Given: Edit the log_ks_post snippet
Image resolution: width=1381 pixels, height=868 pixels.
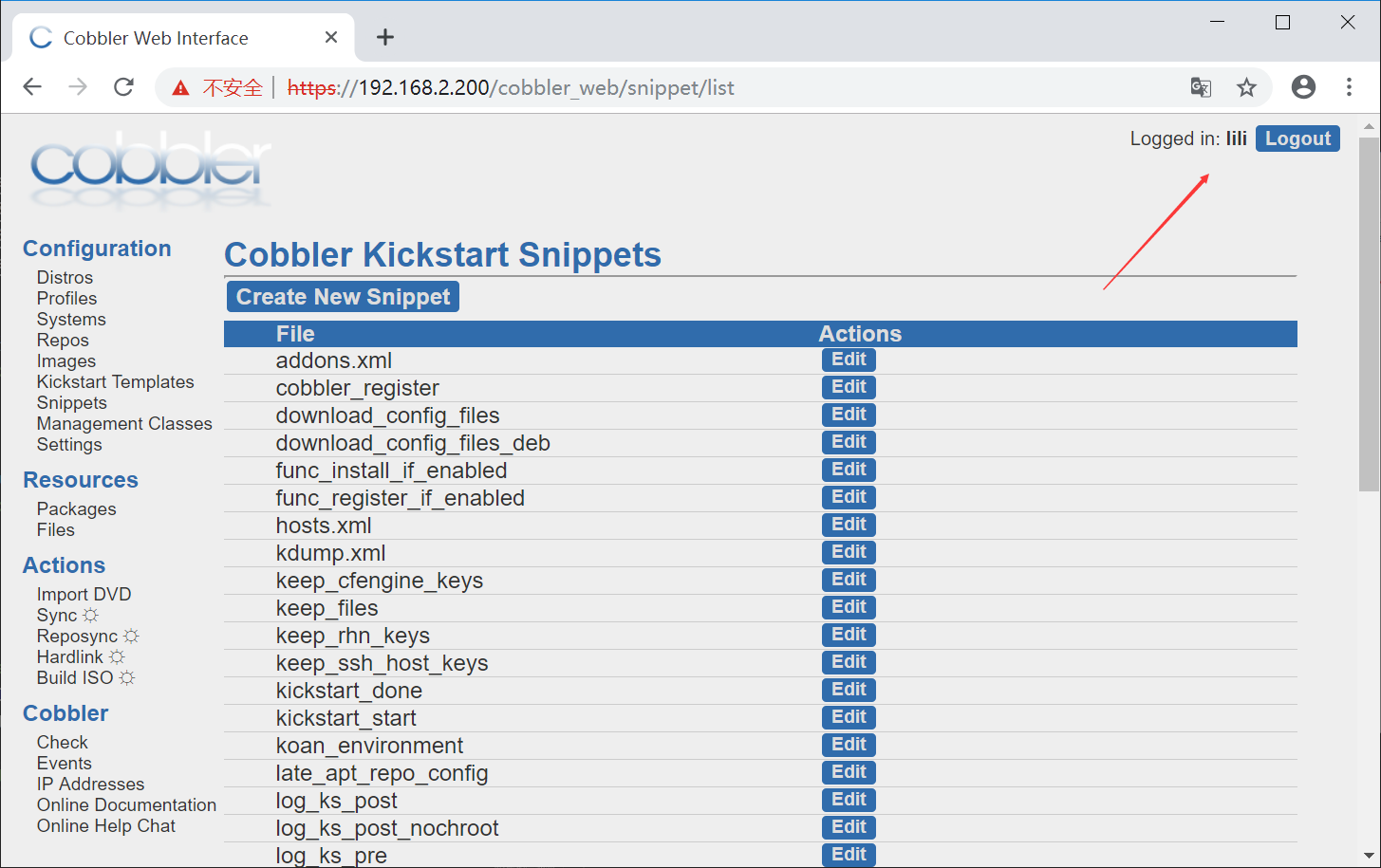Looking at the screenshot, I should [849, 800].
